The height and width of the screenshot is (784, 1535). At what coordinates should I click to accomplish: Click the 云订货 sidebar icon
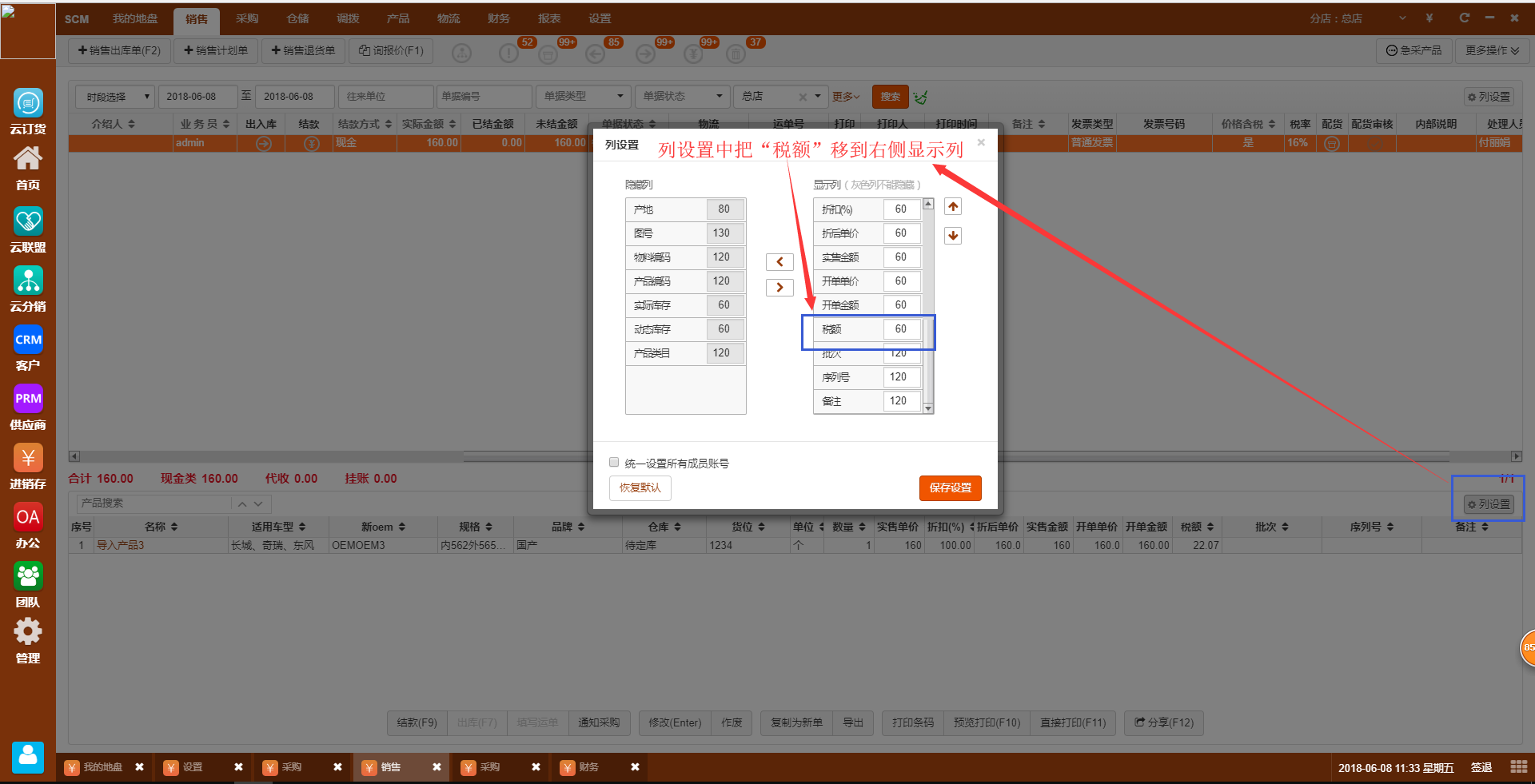tap(28, 104)
